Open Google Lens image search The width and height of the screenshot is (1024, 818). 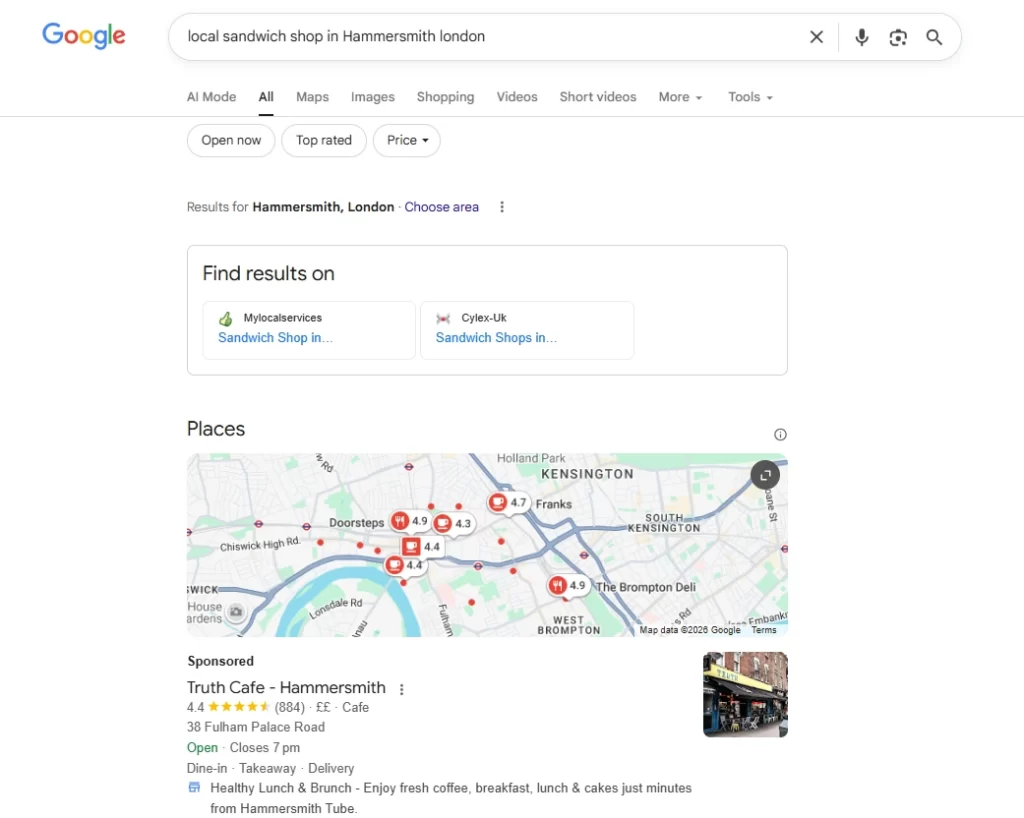pos(898,37)
